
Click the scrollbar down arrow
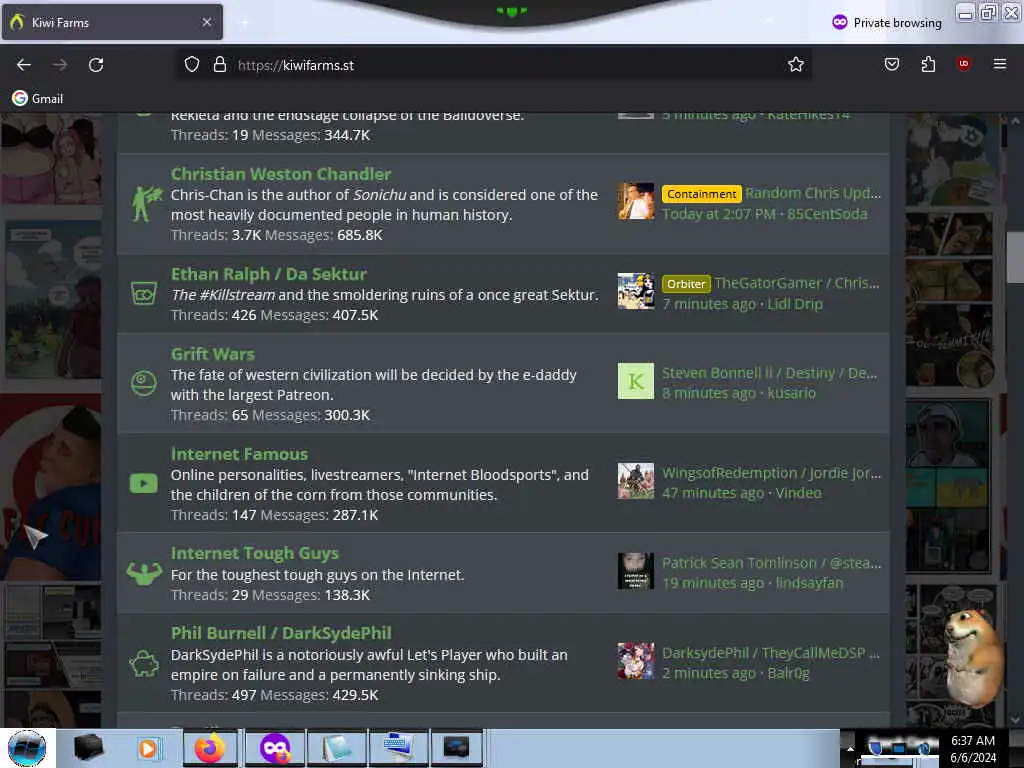[x=1015, y=720]
